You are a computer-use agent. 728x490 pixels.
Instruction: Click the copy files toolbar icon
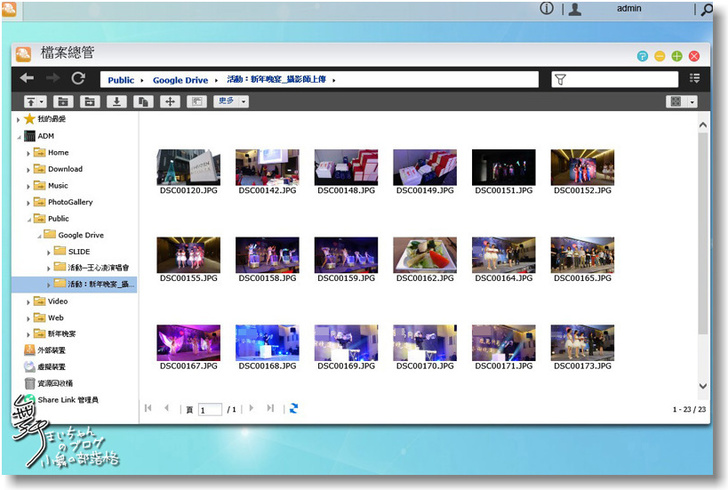(143, 101)
